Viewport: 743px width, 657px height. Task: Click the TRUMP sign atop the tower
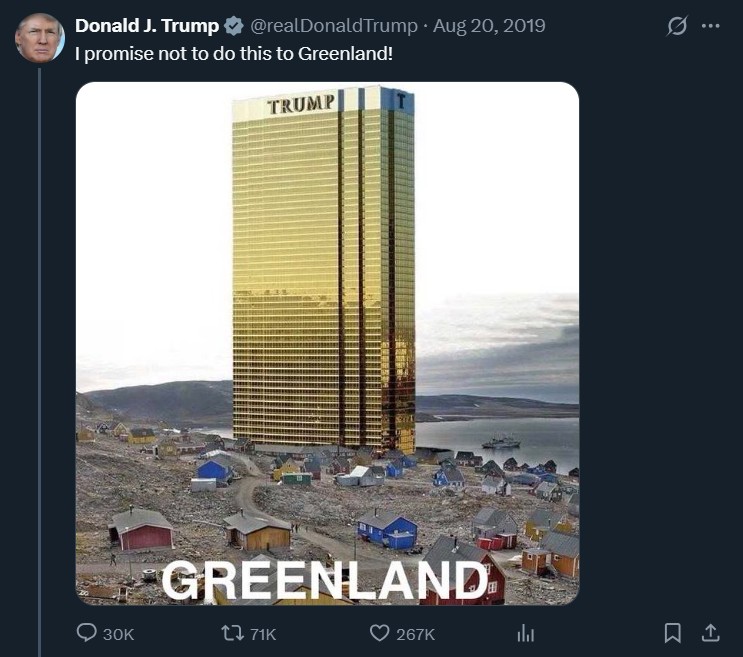point(301,104)
